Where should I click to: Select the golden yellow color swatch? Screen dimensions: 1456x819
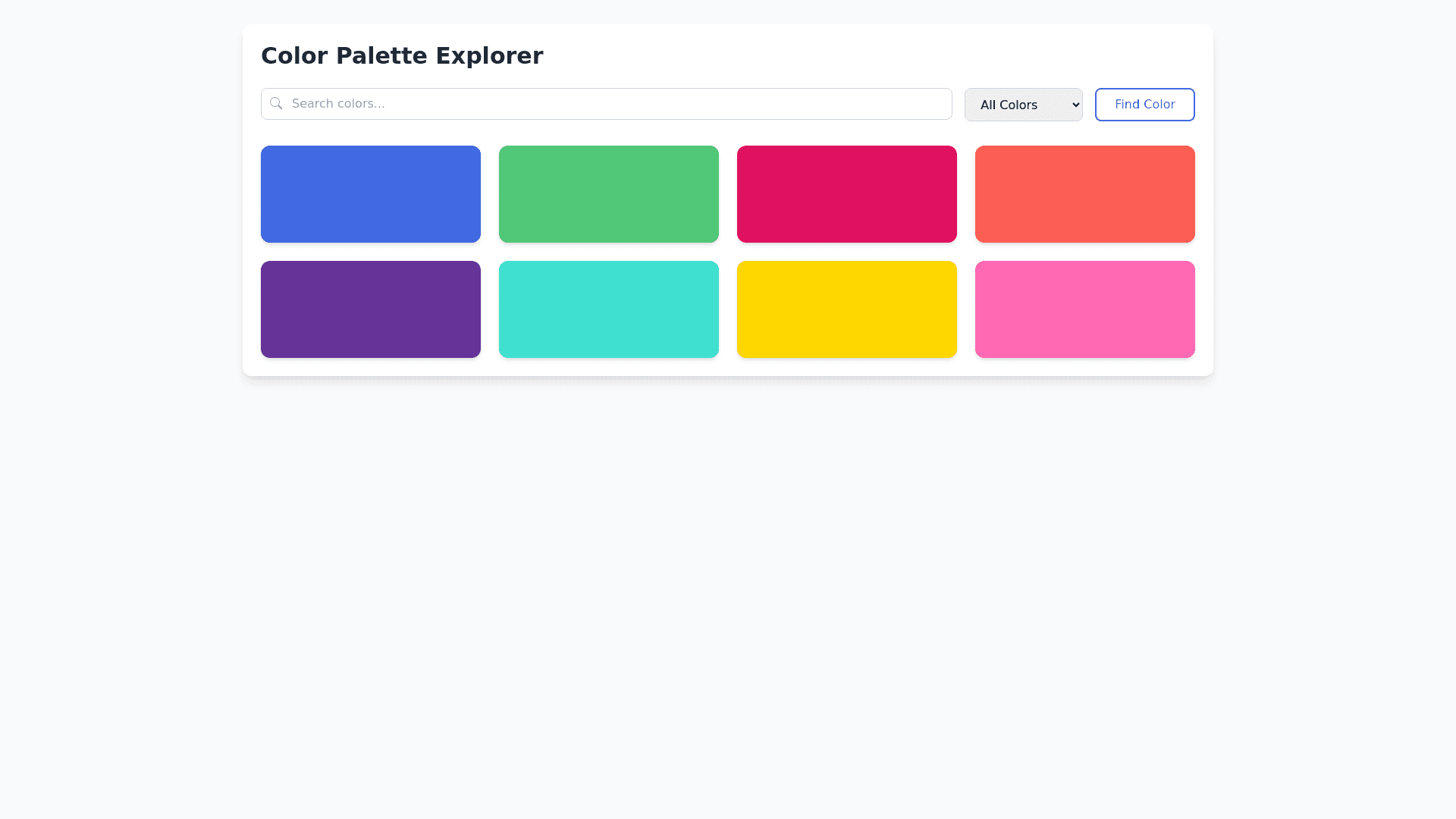point(847,309)
